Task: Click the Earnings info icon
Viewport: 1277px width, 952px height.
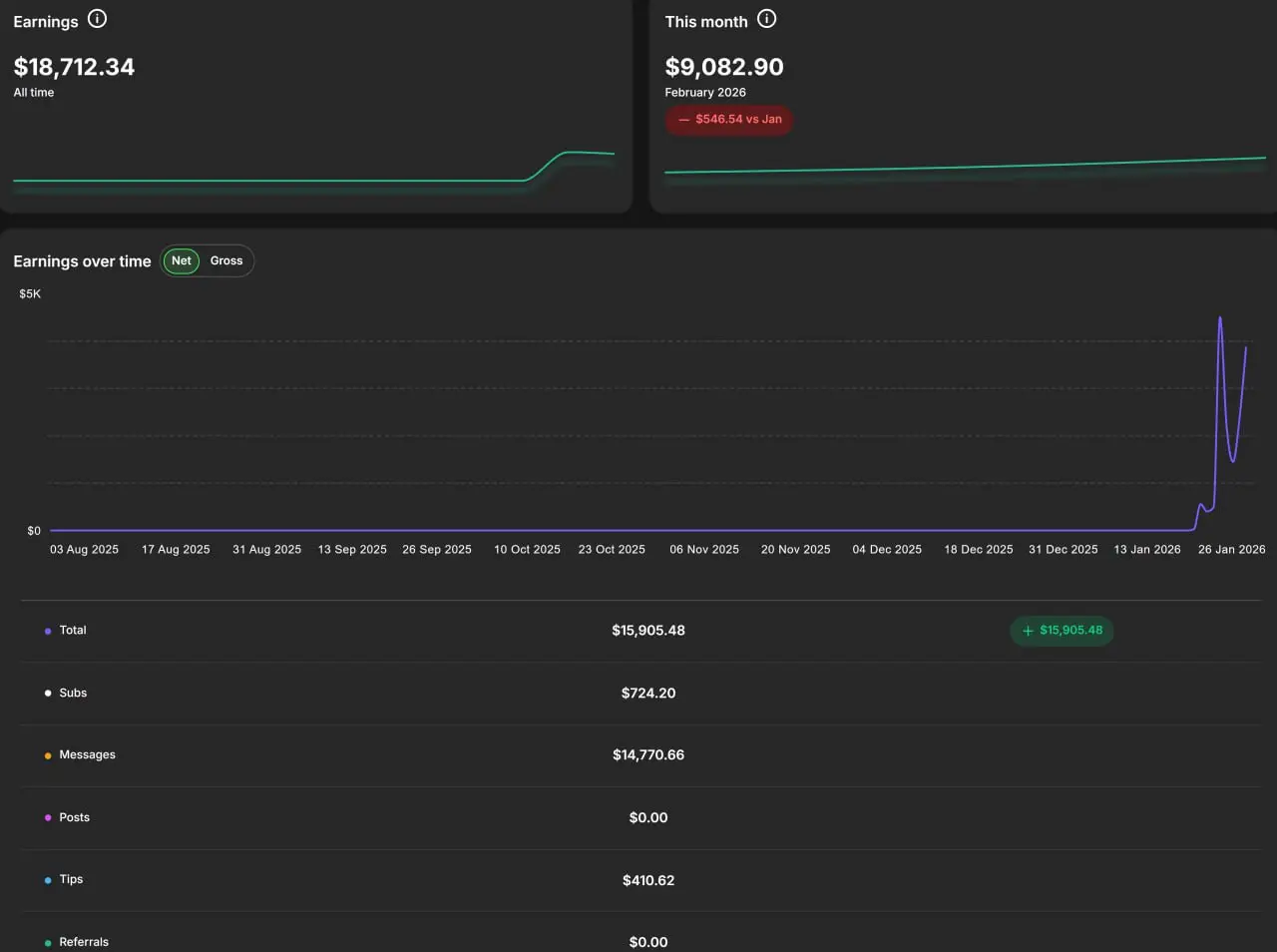Action: (x=97, y=19)
